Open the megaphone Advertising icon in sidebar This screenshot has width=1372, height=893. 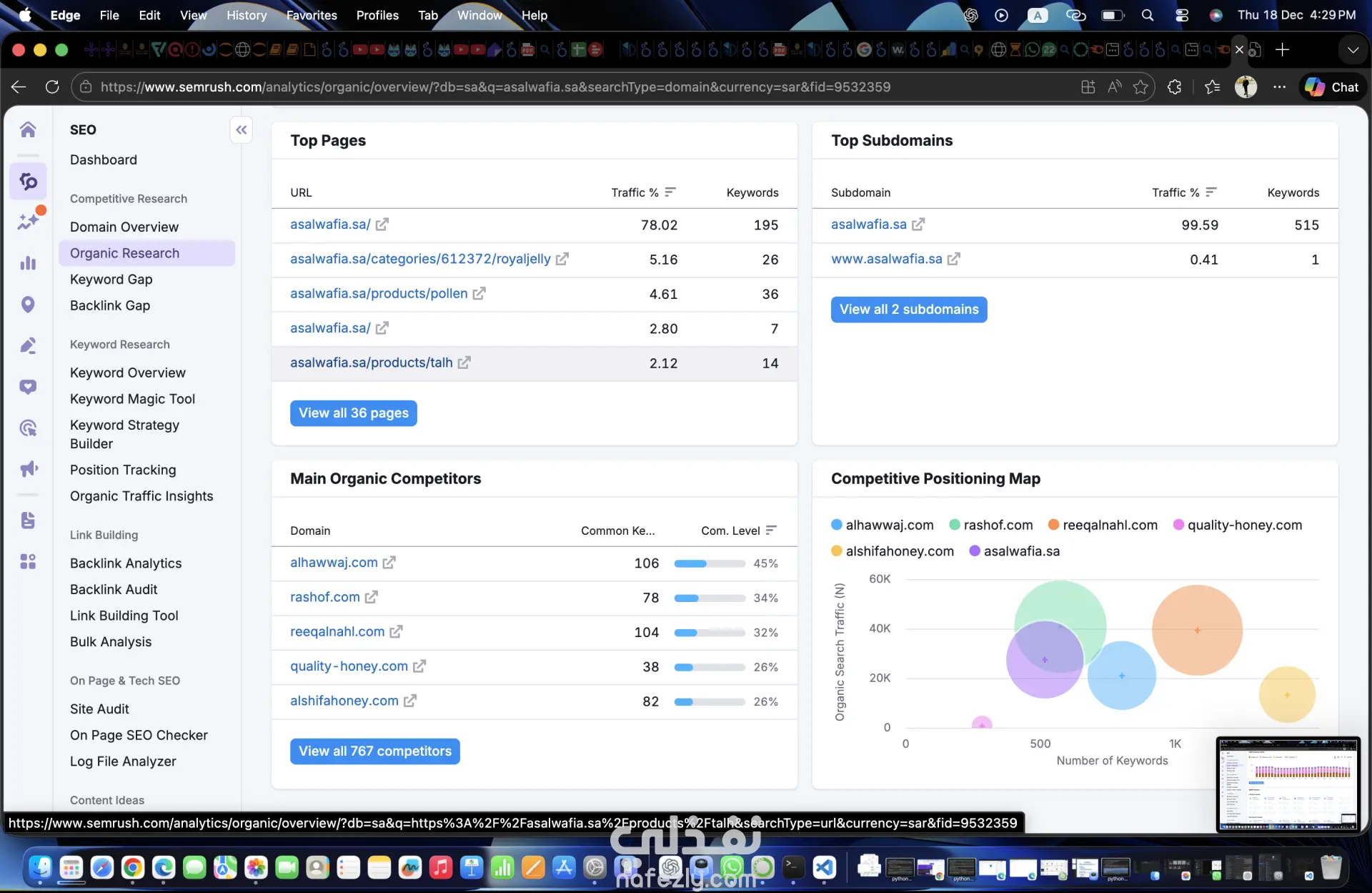click(28, 469)
